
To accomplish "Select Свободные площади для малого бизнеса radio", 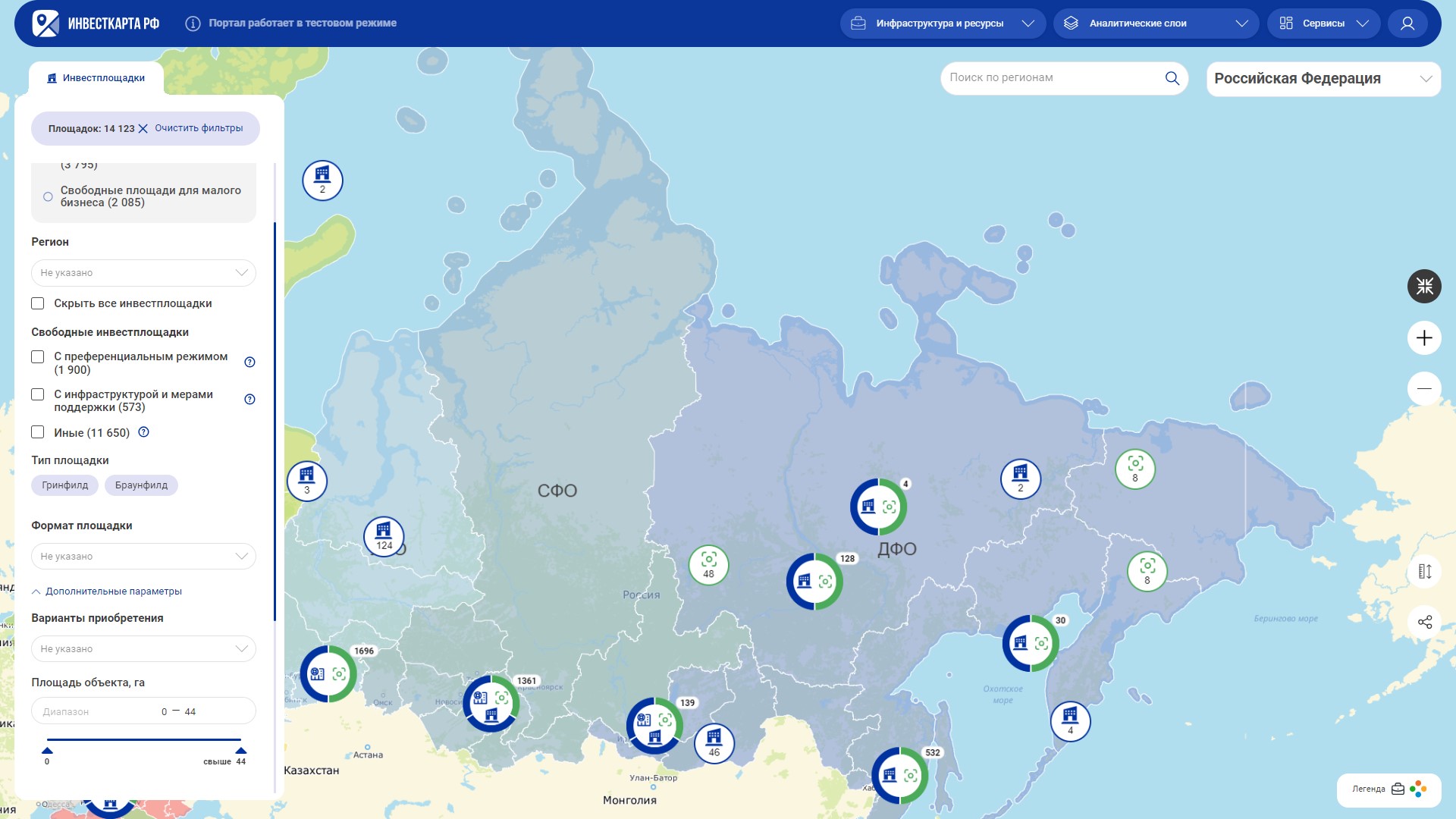I will click(48, 196).
